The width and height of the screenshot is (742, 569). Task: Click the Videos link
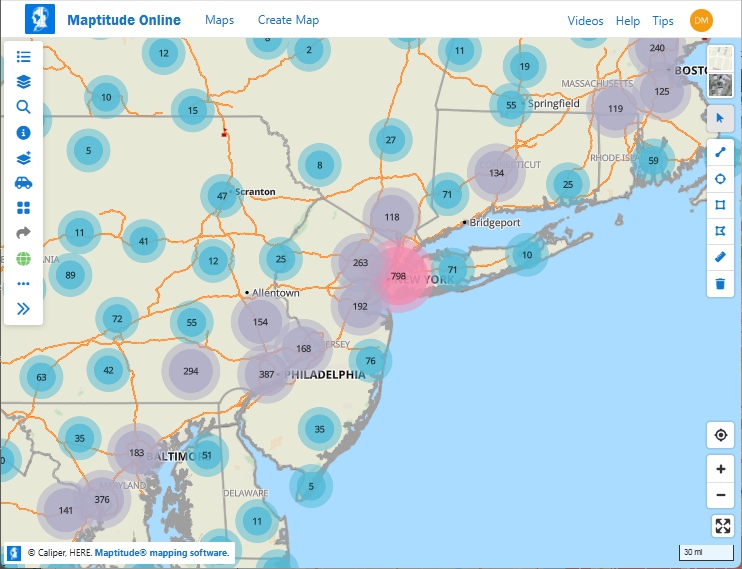tap(585, 21)
